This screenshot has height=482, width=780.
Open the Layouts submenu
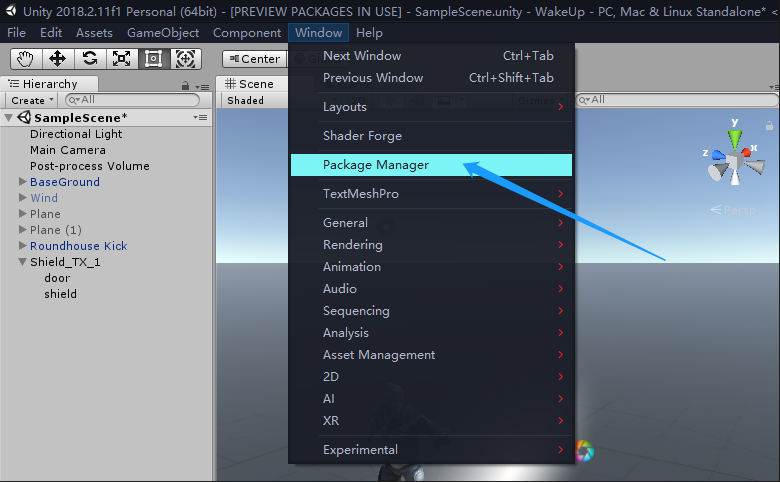[431, 106]
